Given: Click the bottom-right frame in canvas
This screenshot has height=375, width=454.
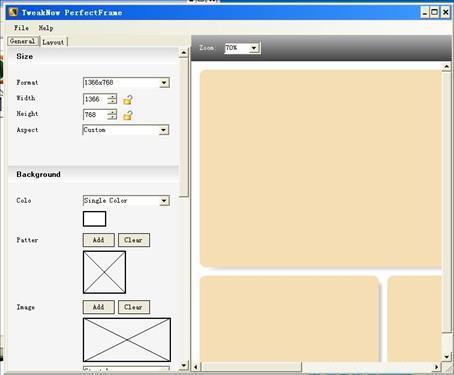Looking at the screenshot, I should coord(415,319).
